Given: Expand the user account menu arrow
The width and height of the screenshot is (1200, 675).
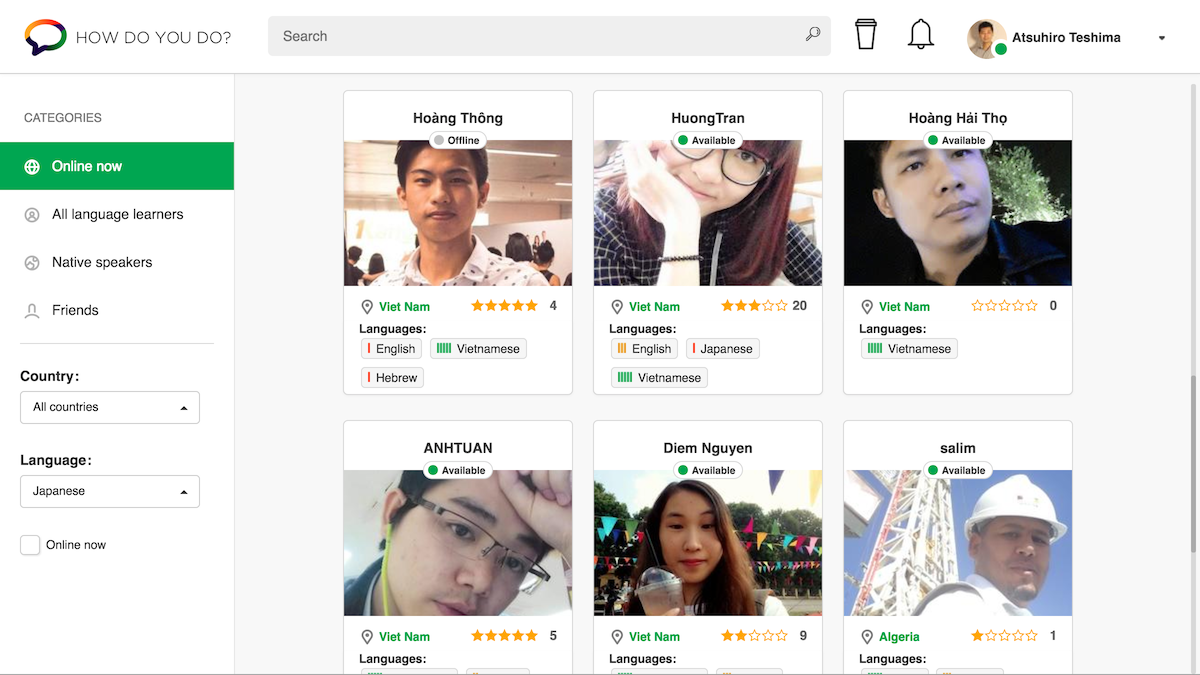Looking at the screenshot, I should pyautogui.click(x=1161, y=39).
